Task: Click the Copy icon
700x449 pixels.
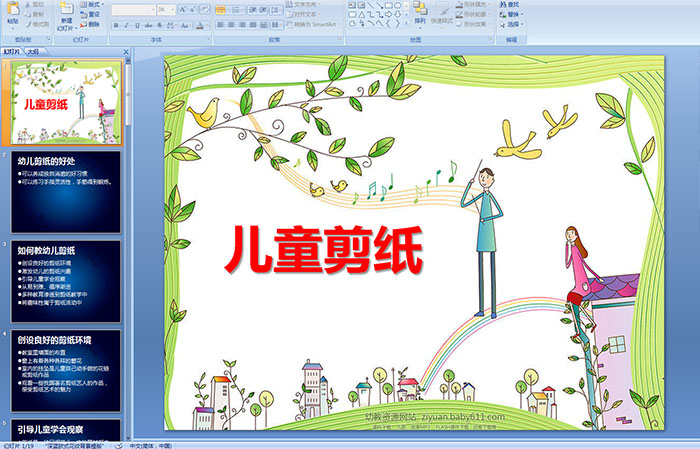Action: point(29,14)
